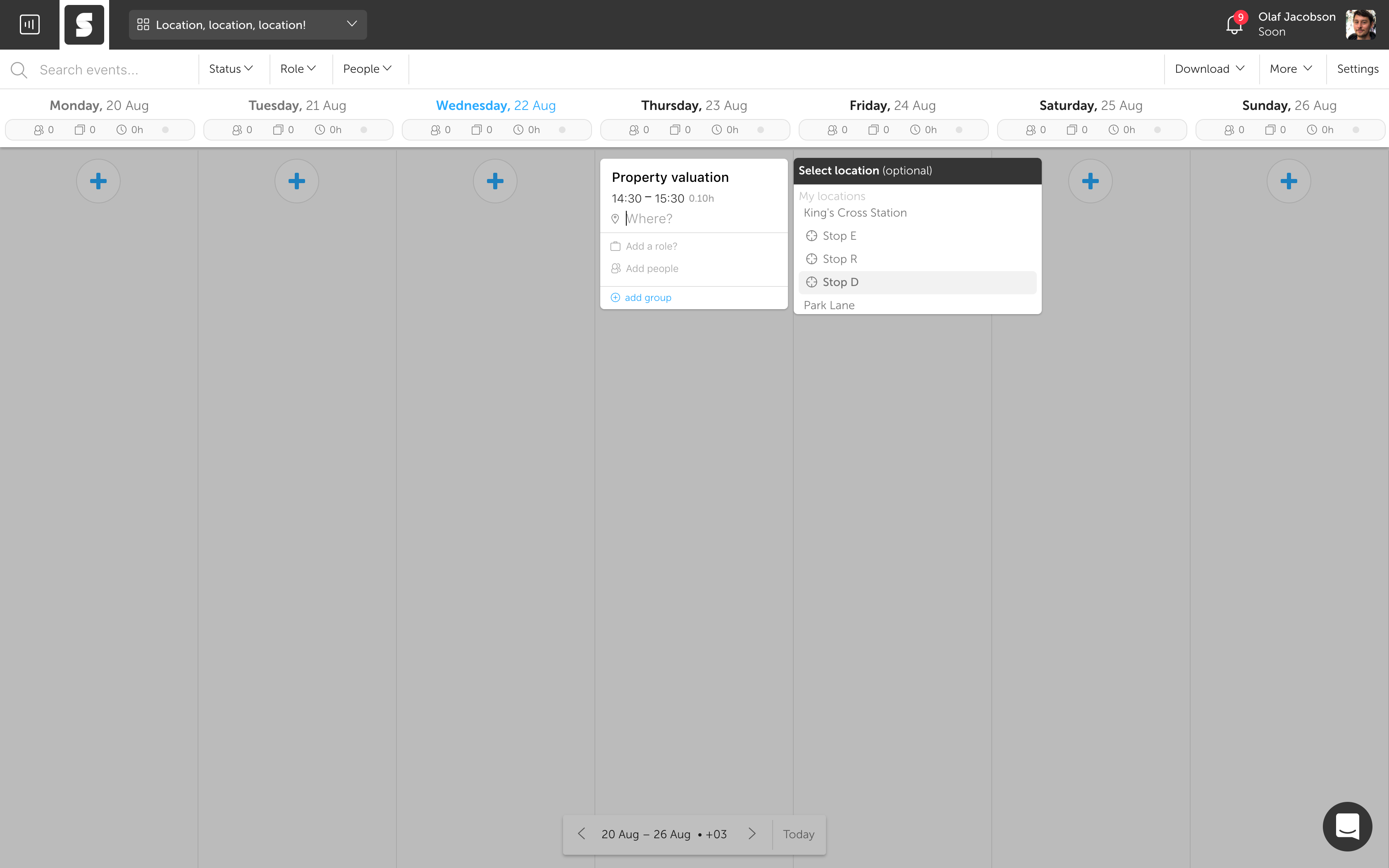The width and height of the screenshot is (1389, 868).
Task: Go to previous week arrow
Action: point(581,834)
